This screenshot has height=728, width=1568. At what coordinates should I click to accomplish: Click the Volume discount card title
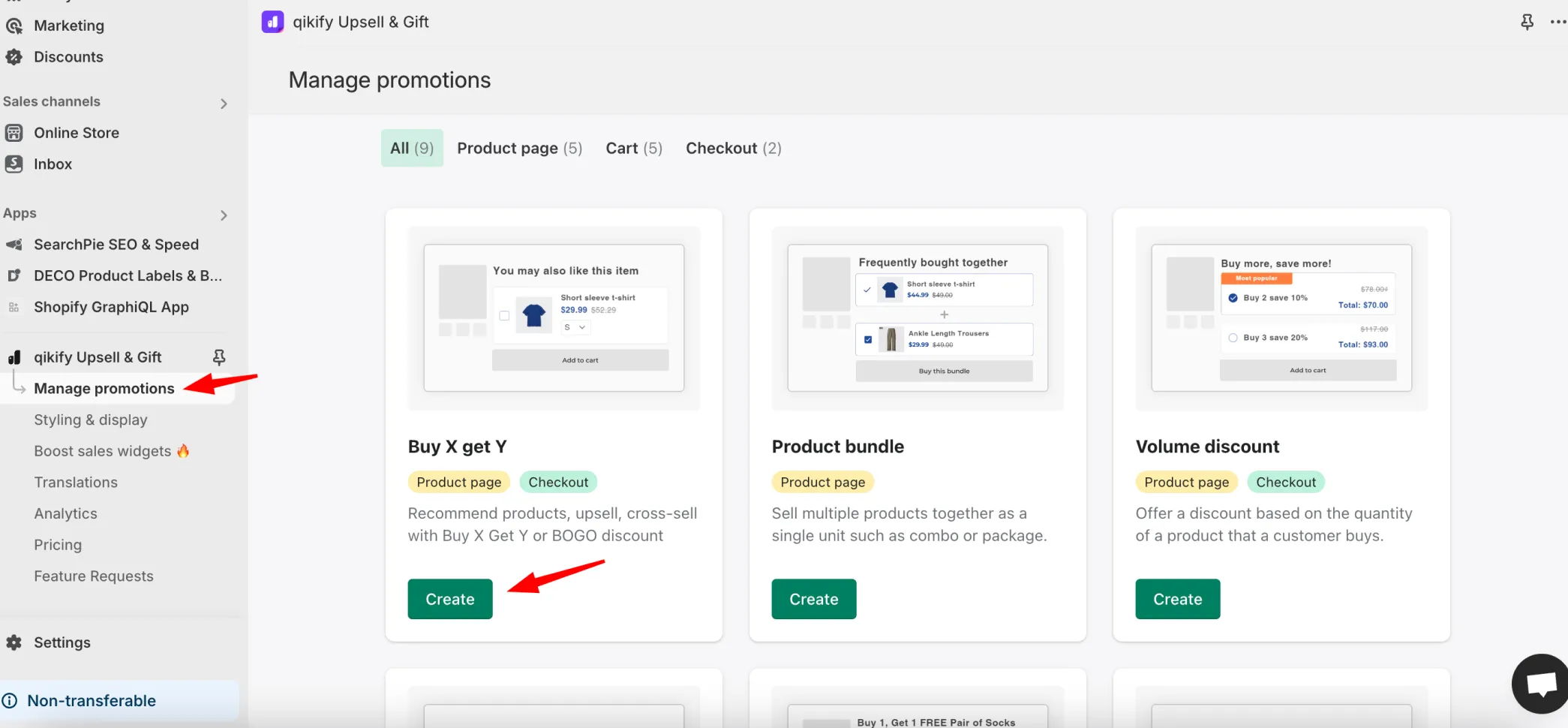tap(1207, 447)
